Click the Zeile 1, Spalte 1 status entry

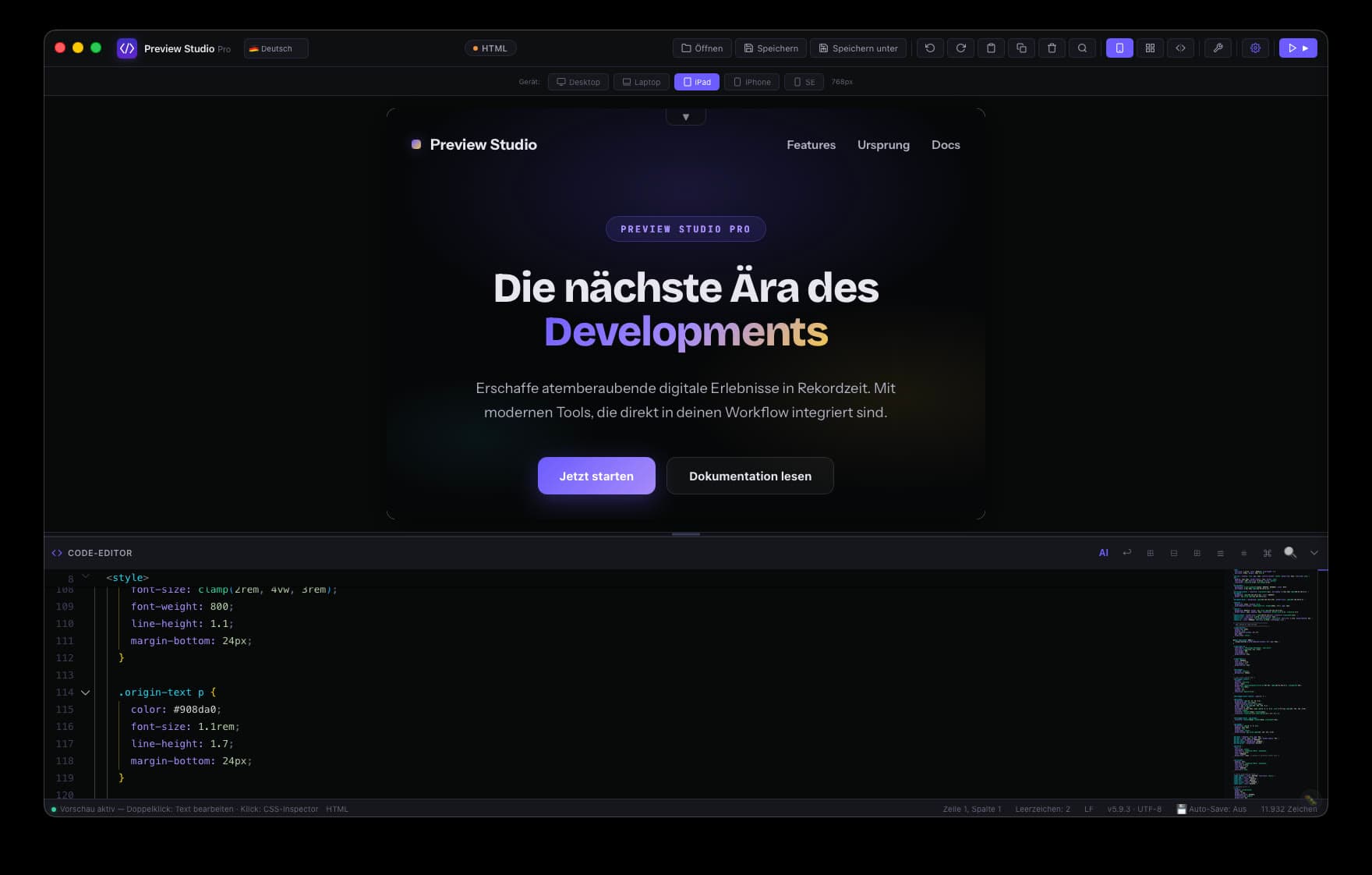pyautogui.click(x=972, y=809)
